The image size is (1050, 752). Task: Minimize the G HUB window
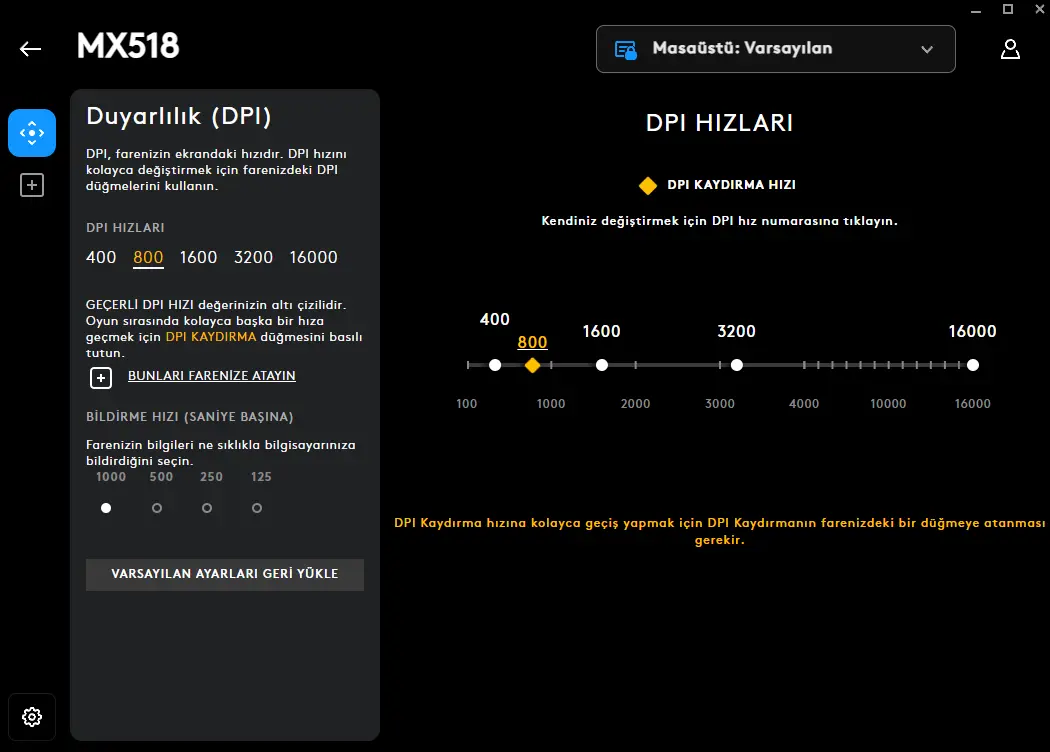[x=976, y=10]
